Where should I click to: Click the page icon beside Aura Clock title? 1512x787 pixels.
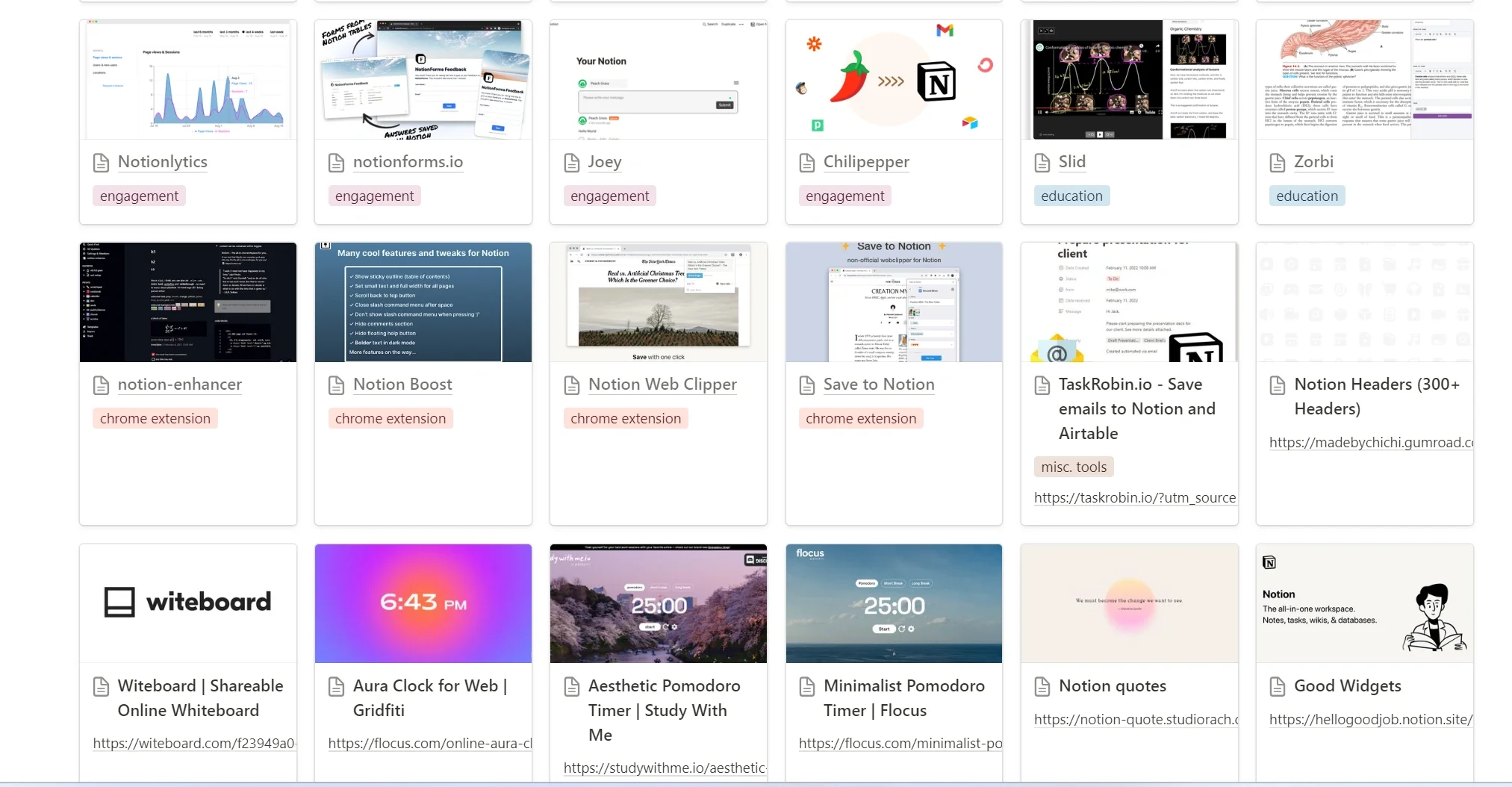(336, 687)
